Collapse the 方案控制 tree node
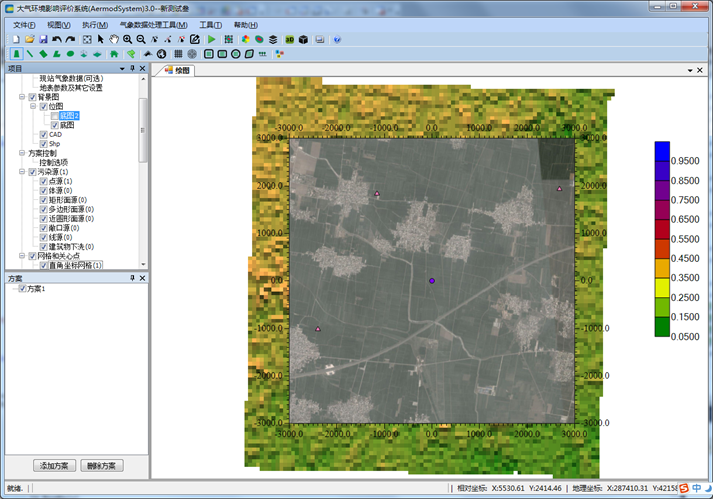 tap(23, 153)
